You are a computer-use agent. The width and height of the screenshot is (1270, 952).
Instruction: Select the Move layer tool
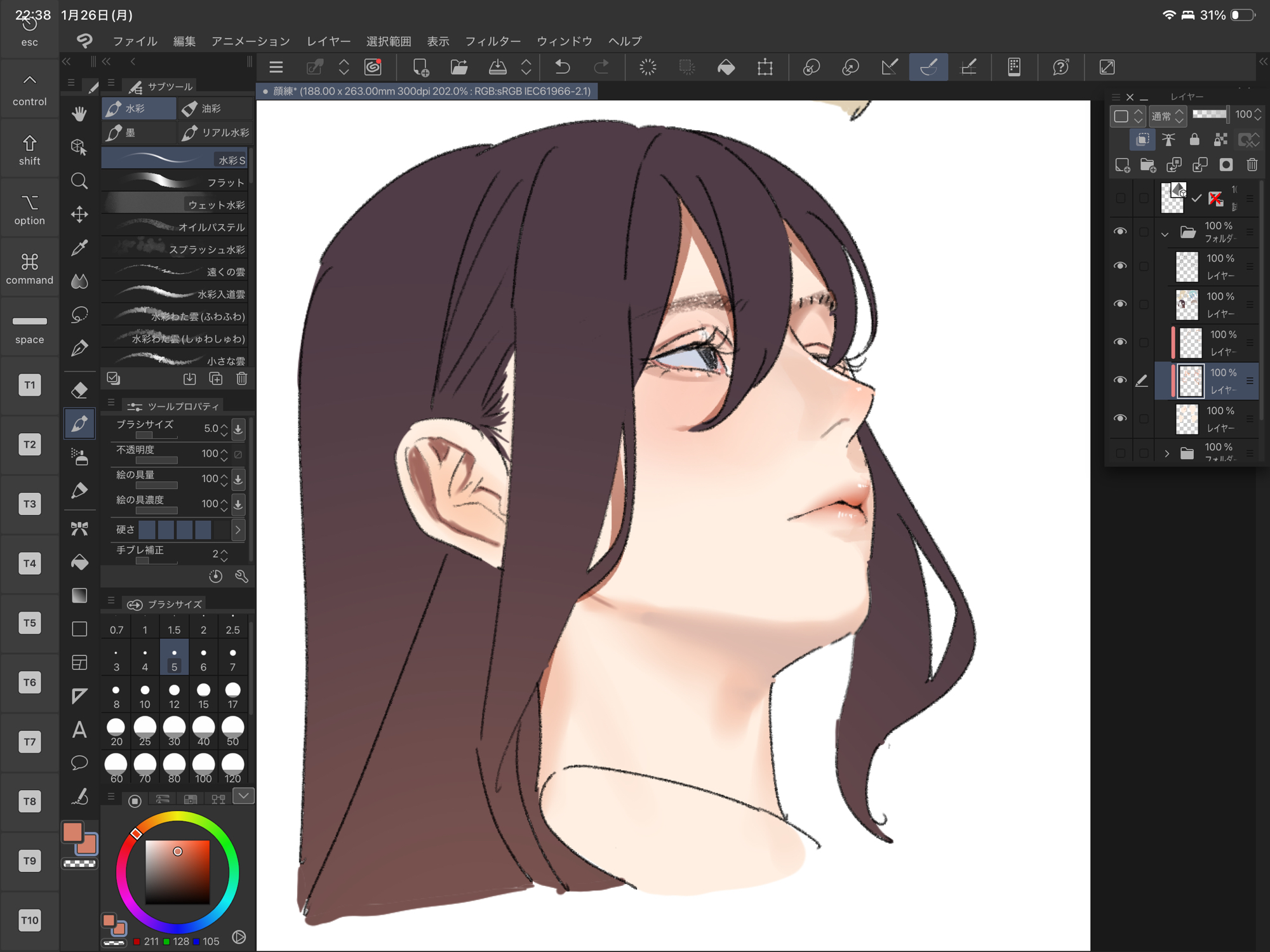point(79,215)
